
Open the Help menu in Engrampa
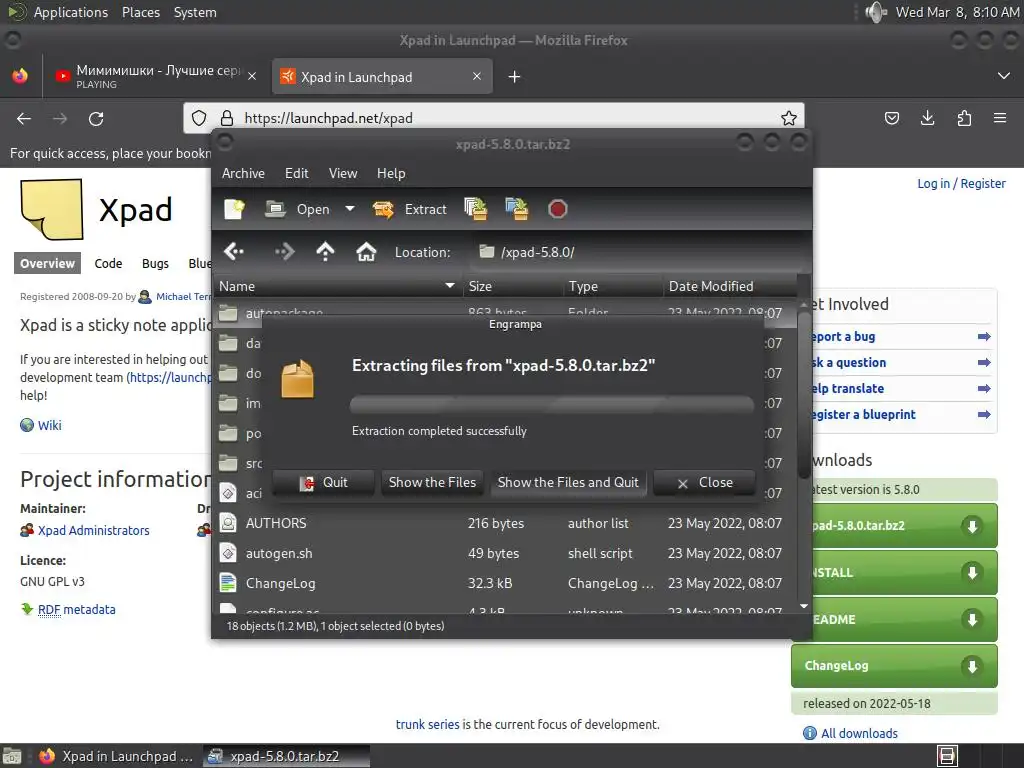click(391, 173)
